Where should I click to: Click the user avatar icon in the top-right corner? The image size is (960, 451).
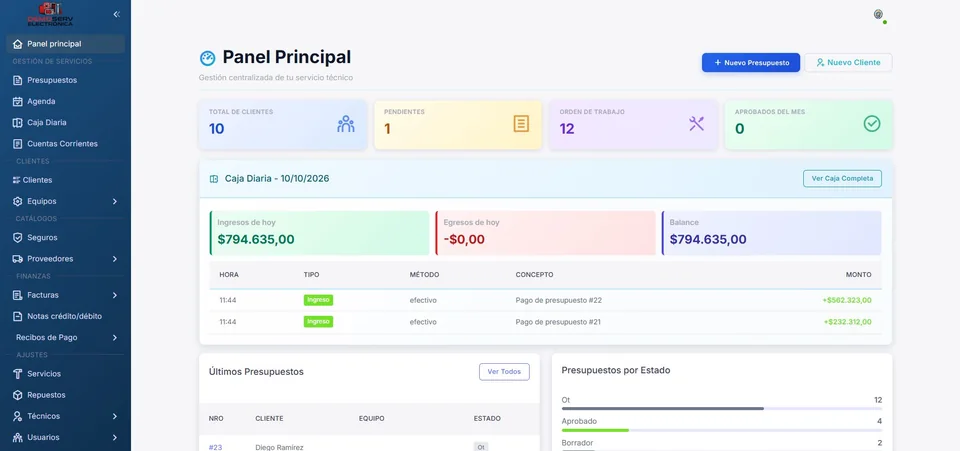tap(878, 14)
